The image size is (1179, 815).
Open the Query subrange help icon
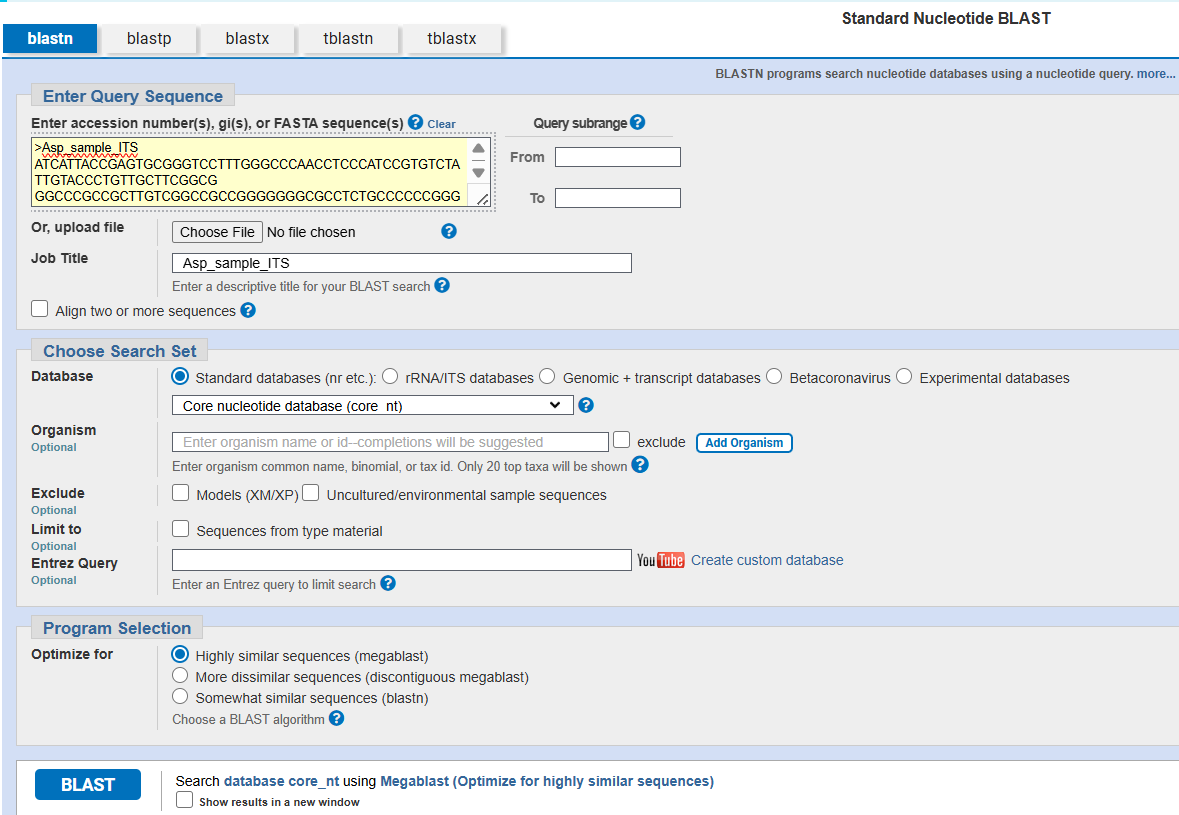pyautogui.click(x=638, y=122)
